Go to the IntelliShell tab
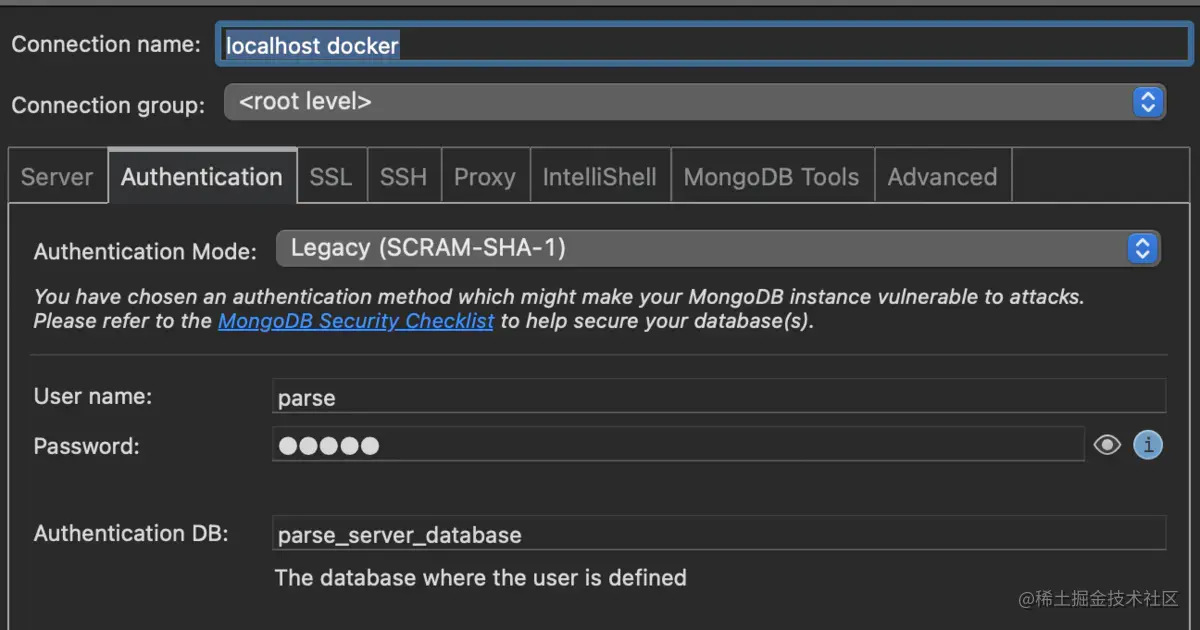 click(x=599, y=177)
